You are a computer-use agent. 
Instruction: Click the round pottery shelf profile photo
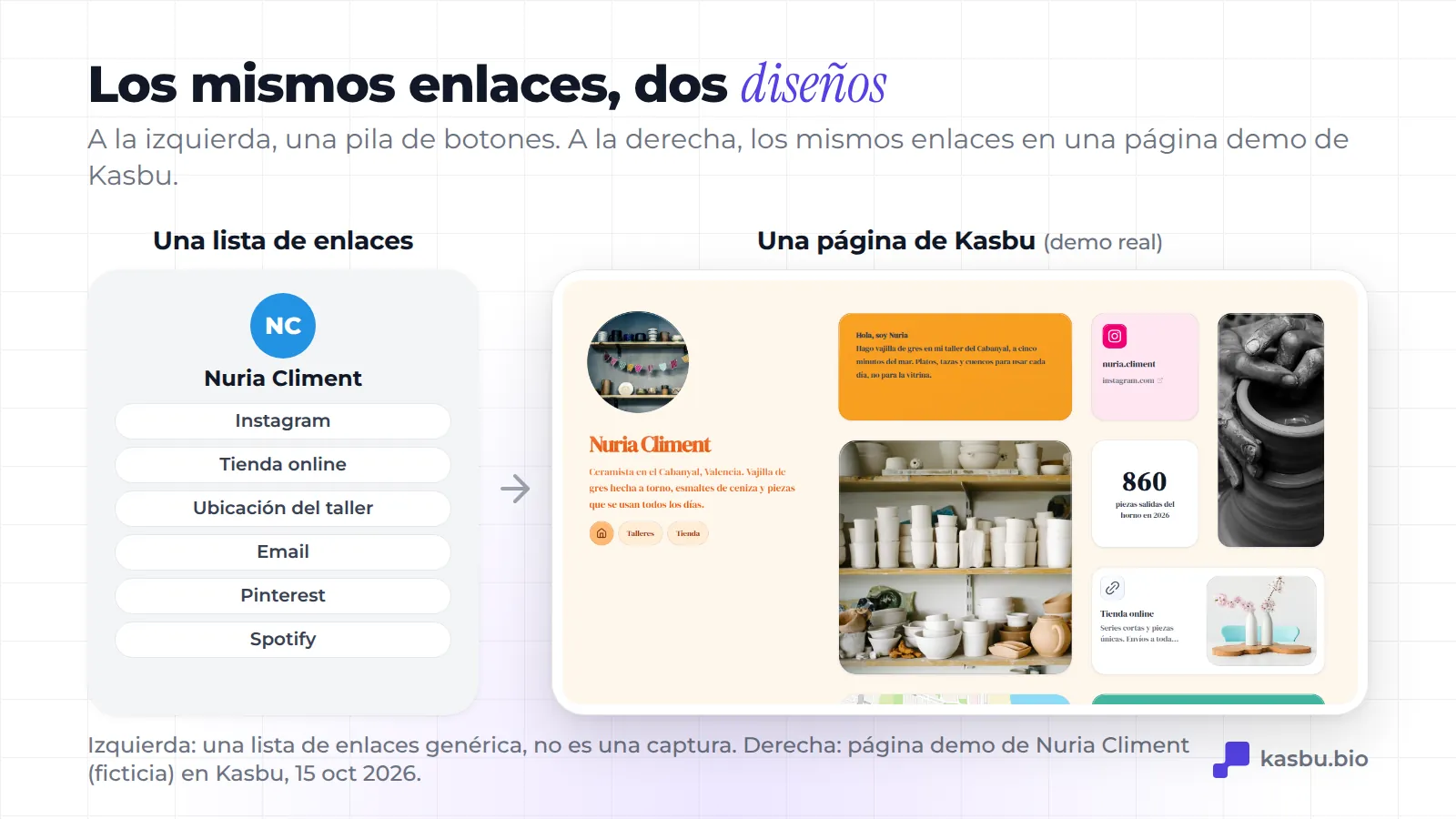point(638,362)
